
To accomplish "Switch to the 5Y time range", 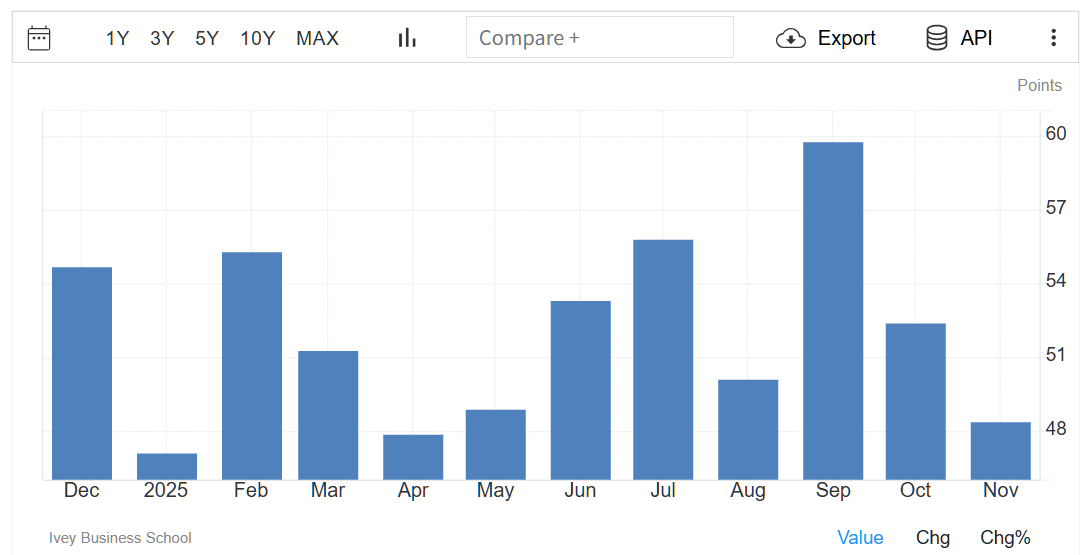I will point(207,38).
